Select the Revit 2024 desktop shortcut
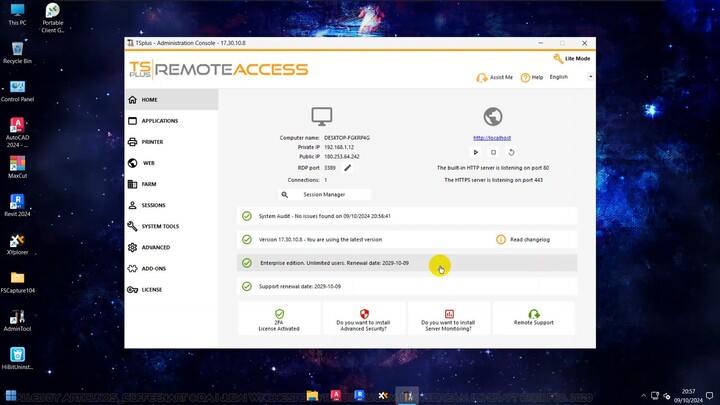720x405 pixels. [17, 206]
